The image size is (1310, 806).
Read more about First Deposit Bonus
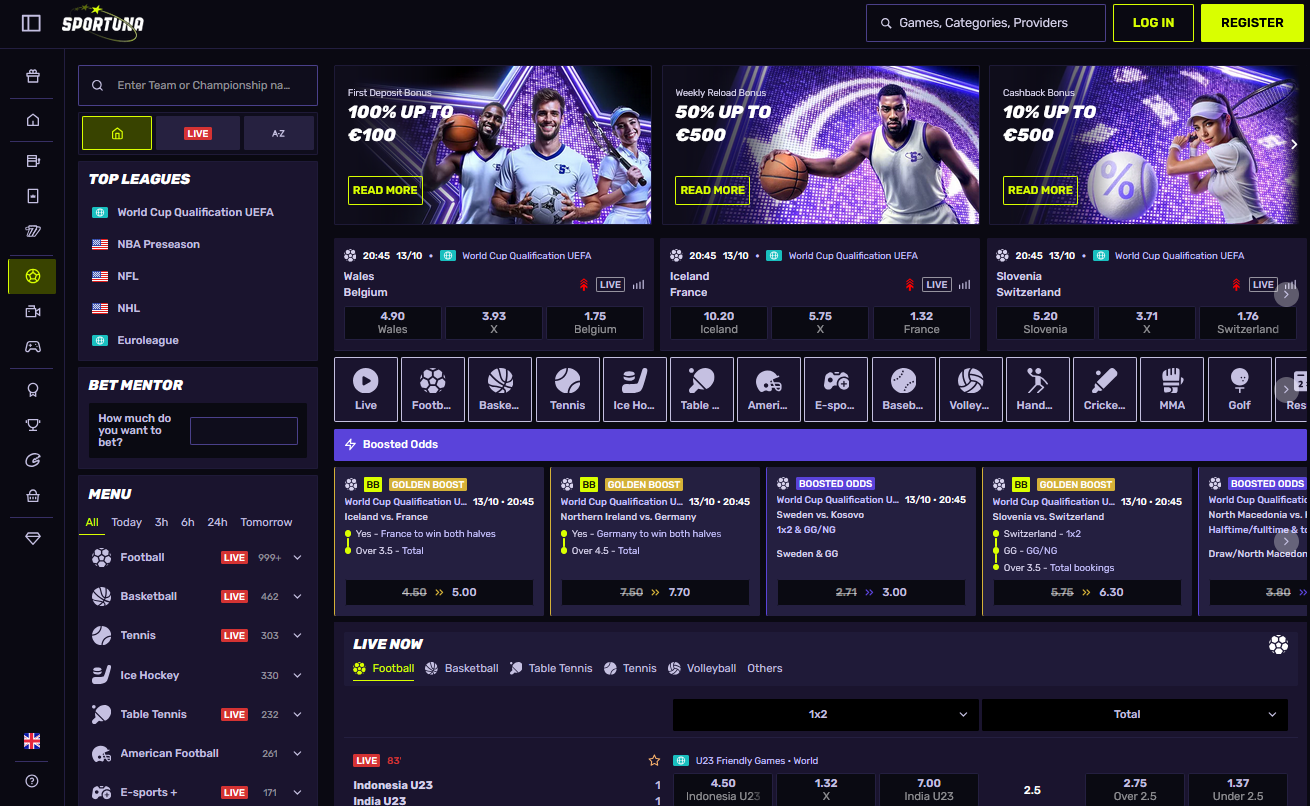(x=385, y=190)
